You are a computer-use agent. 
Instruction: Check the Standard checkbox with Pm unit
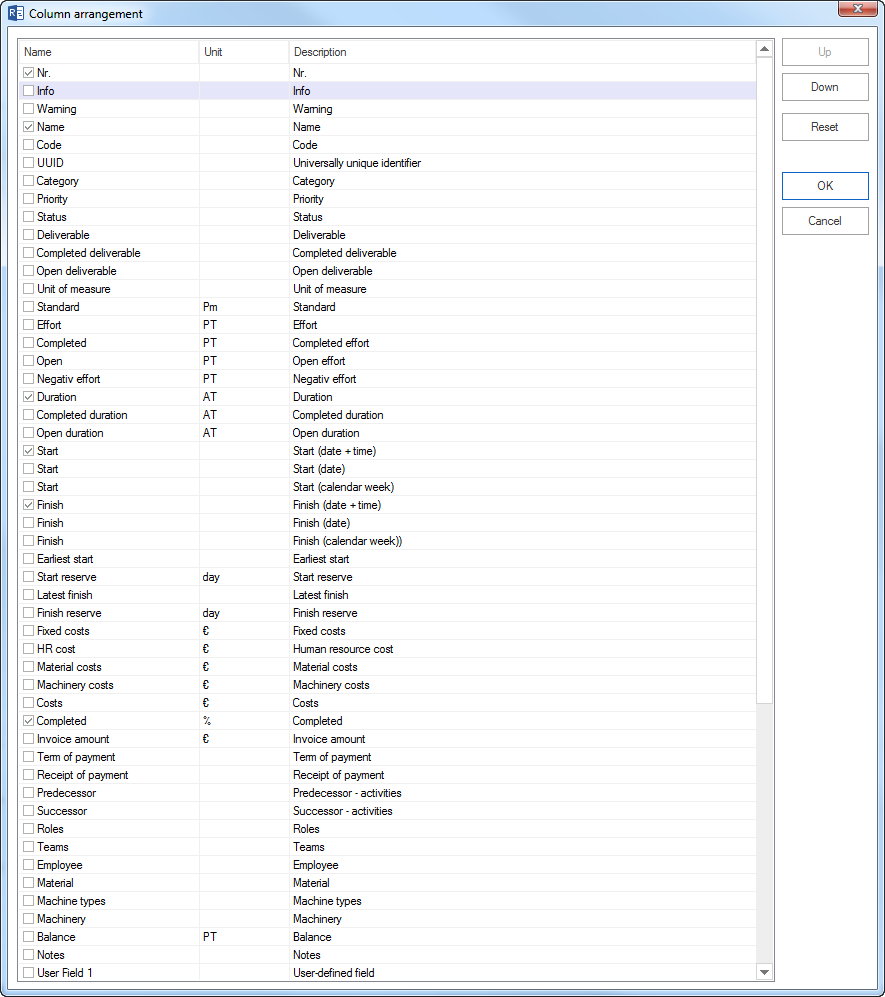click(x=29, y=307)
